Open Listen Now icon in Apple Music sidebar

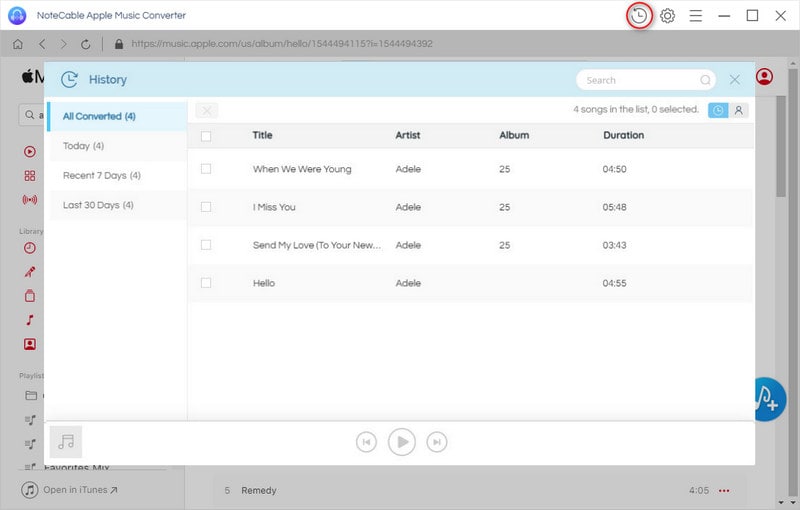click(30, 151)
